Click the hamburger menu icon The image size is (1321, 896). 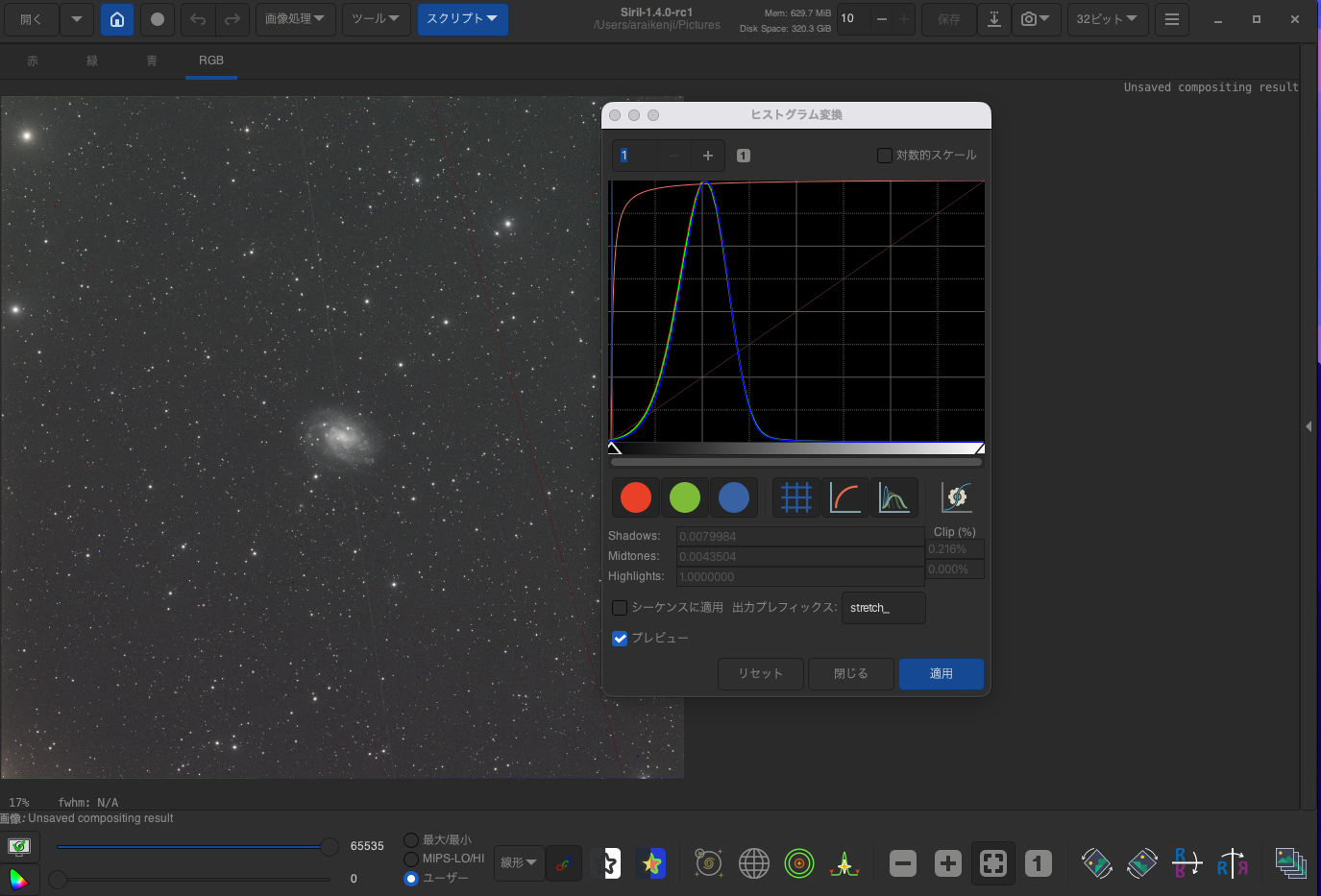click(x=1171, y=19)
